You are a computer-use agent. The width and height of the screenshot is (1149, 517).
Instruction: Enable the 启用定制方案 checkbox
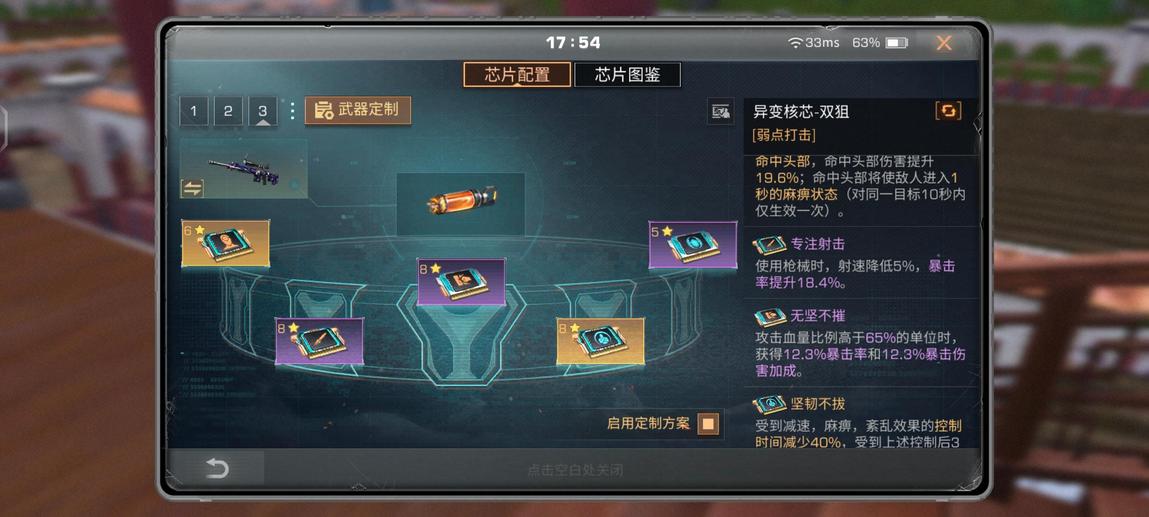point(708,424)
